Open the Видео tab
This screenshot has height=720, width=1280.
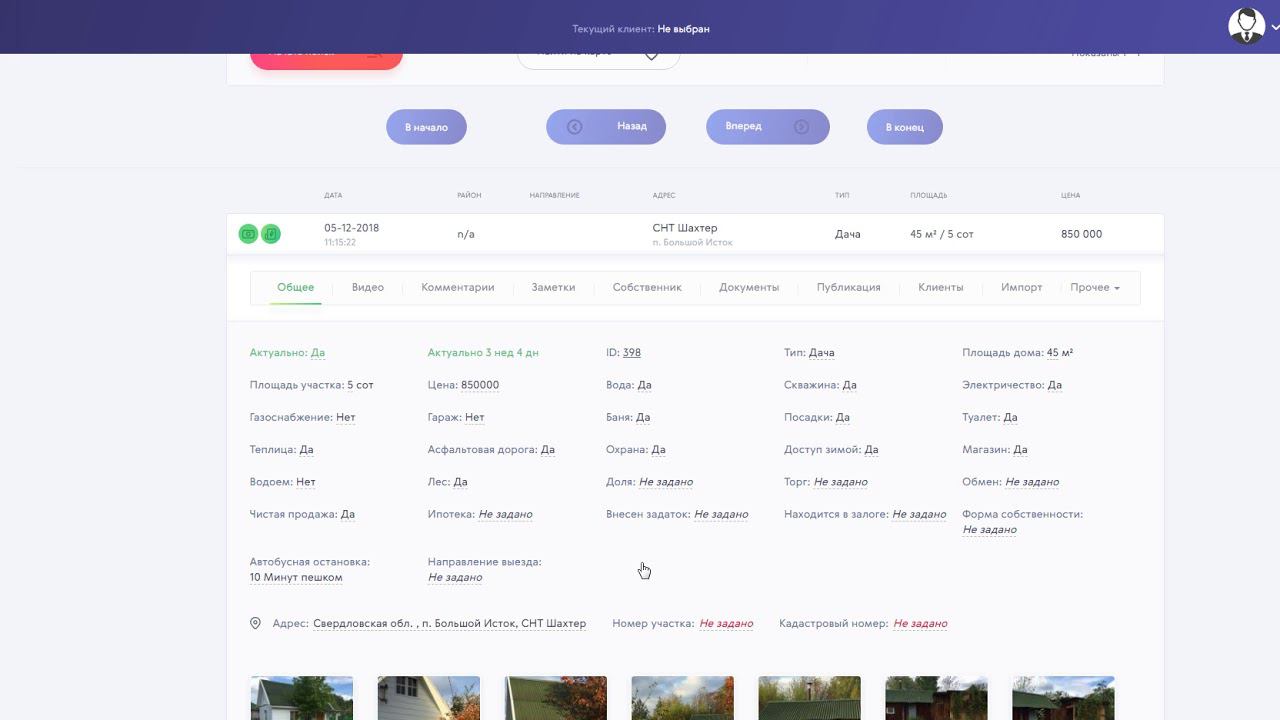[368, 287]
